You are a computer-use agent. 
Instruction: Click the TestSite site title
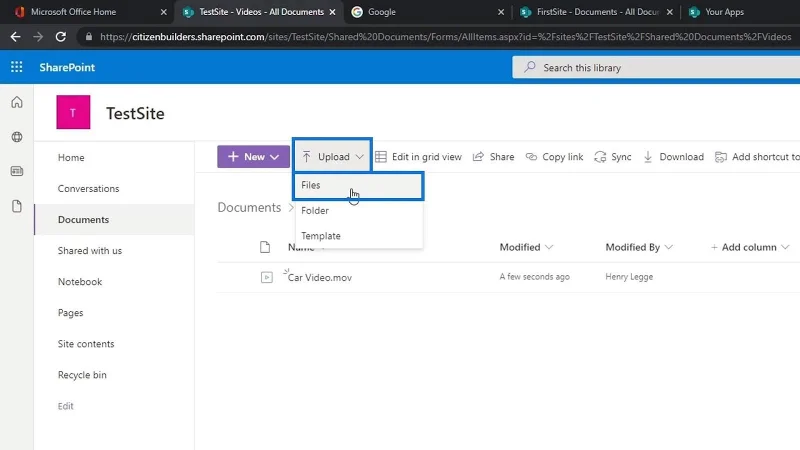coord(135,113)
